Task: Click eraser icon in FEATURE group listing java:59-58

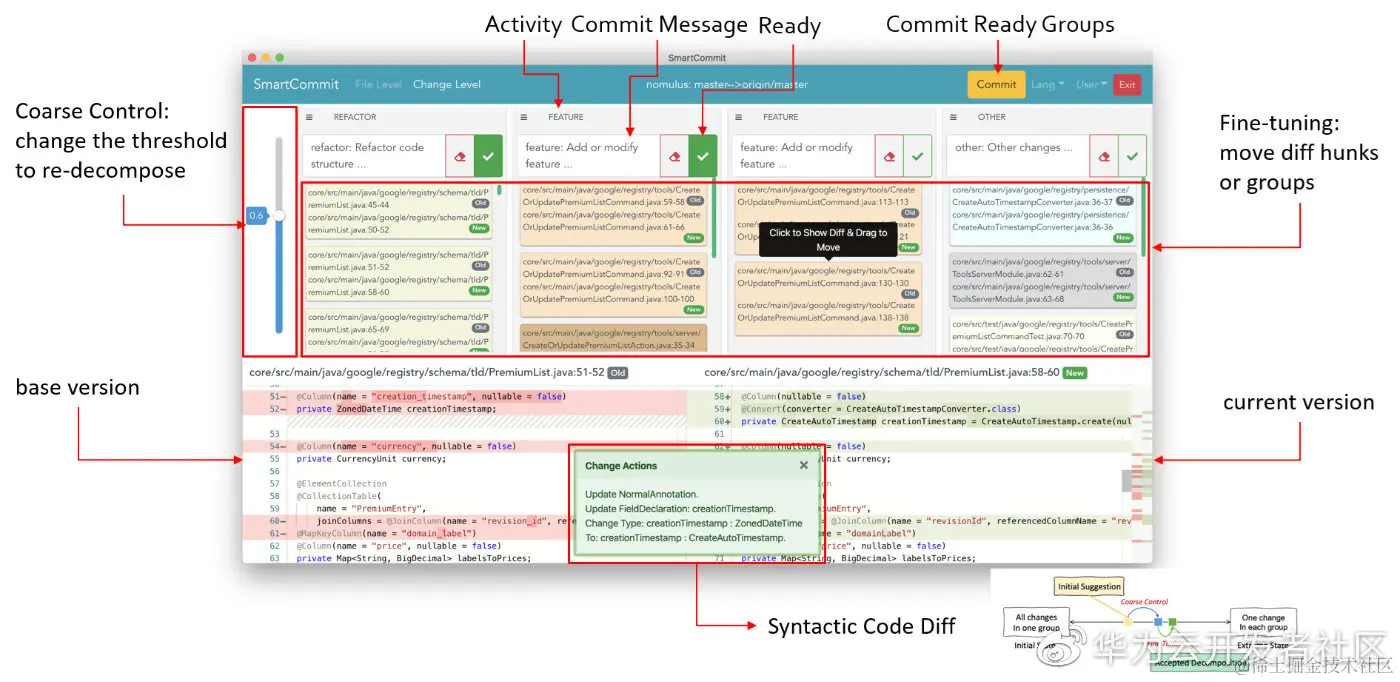Action: (674, 156)
